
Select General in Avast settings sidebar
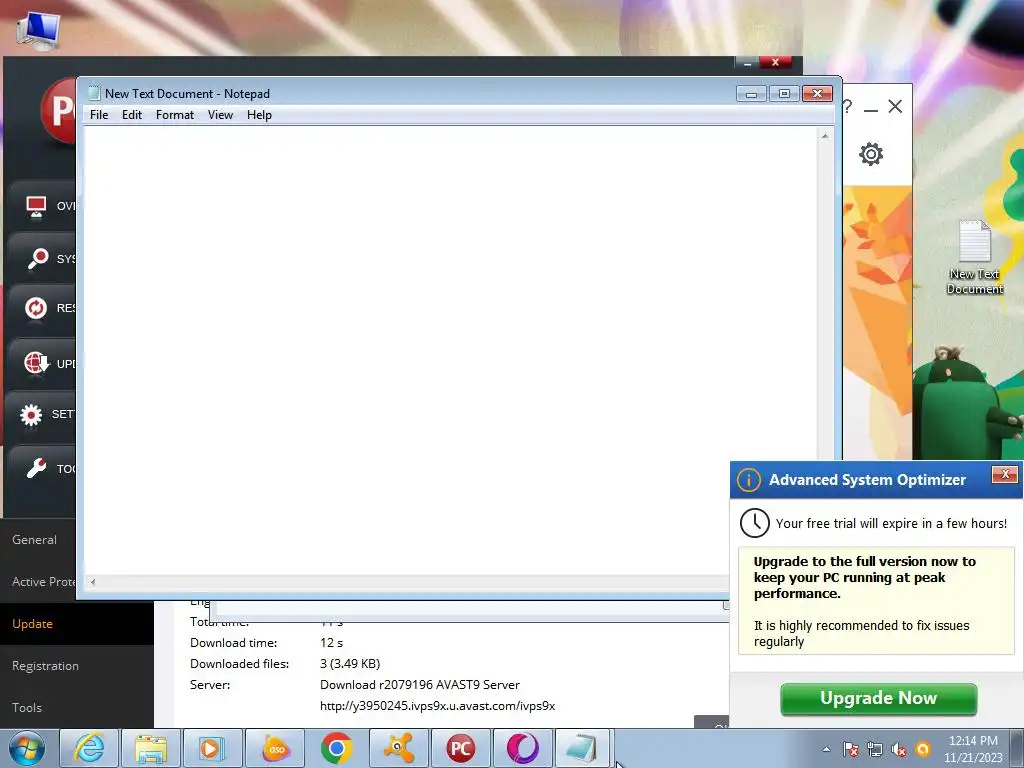[35, 540]
